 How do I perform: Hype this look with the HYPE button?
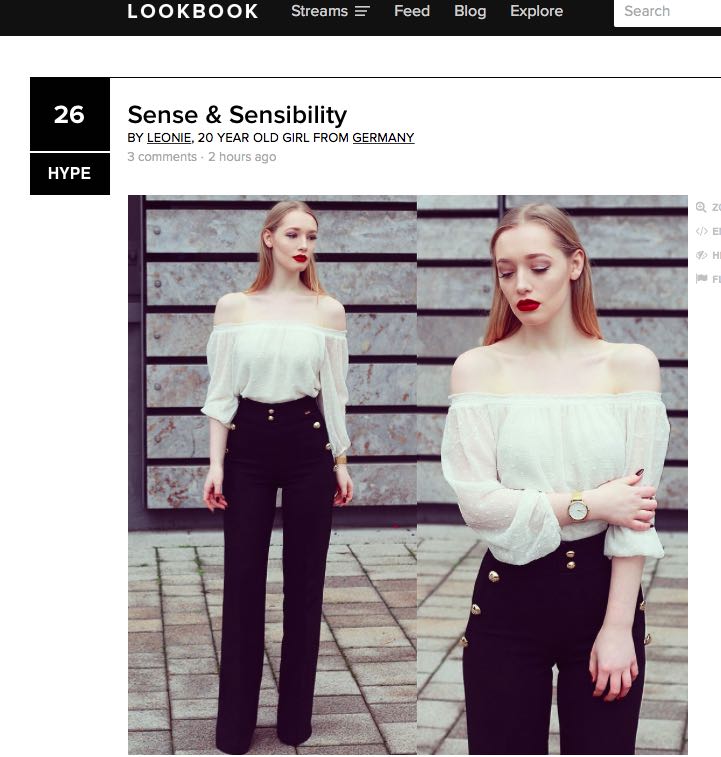tap(70, 173)
